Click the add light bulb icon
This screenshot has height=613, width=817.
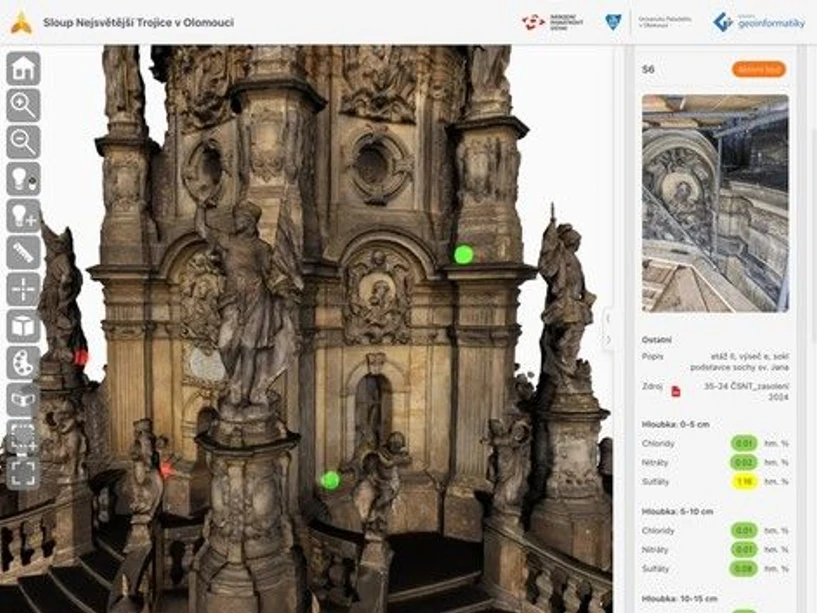coord(23,215)
